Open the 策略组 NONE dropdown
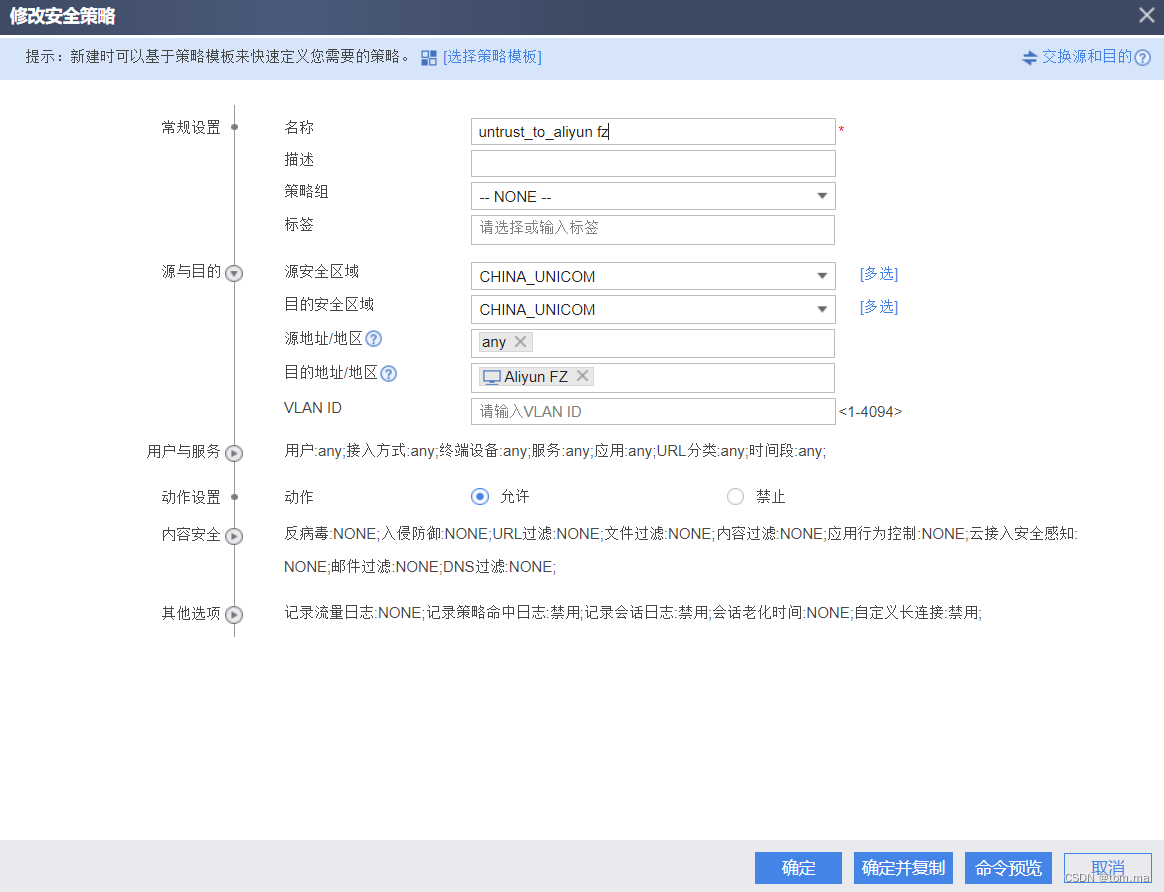The width and height of the screenshot is (1164, 892). [653, 196]
